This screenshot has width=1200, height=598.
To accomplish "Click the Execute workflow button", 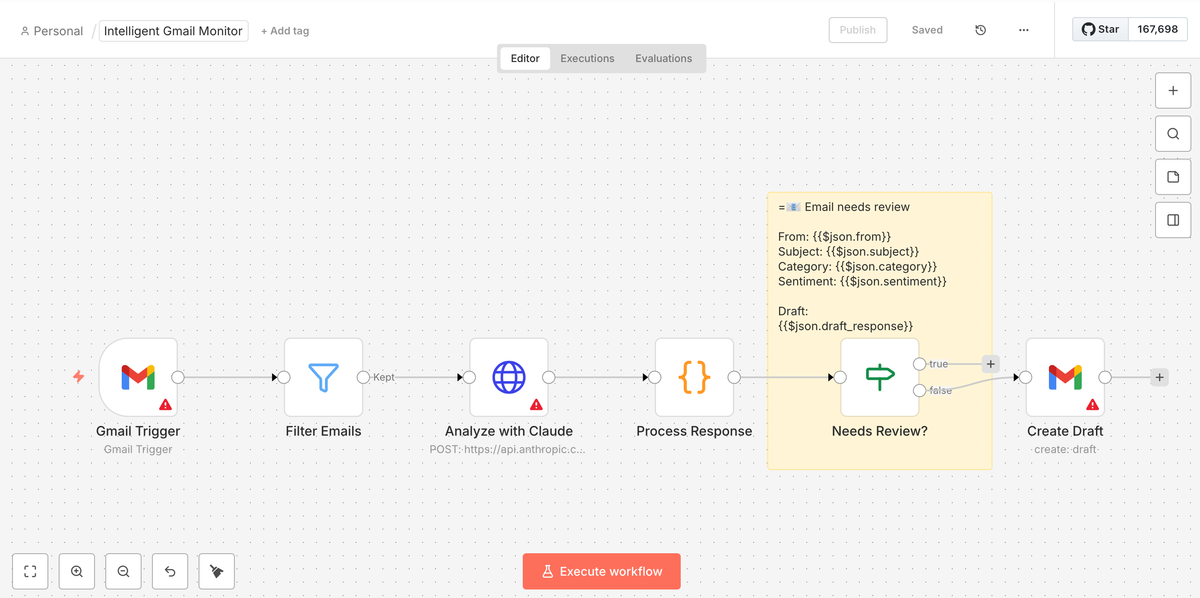I will point(601,571).
